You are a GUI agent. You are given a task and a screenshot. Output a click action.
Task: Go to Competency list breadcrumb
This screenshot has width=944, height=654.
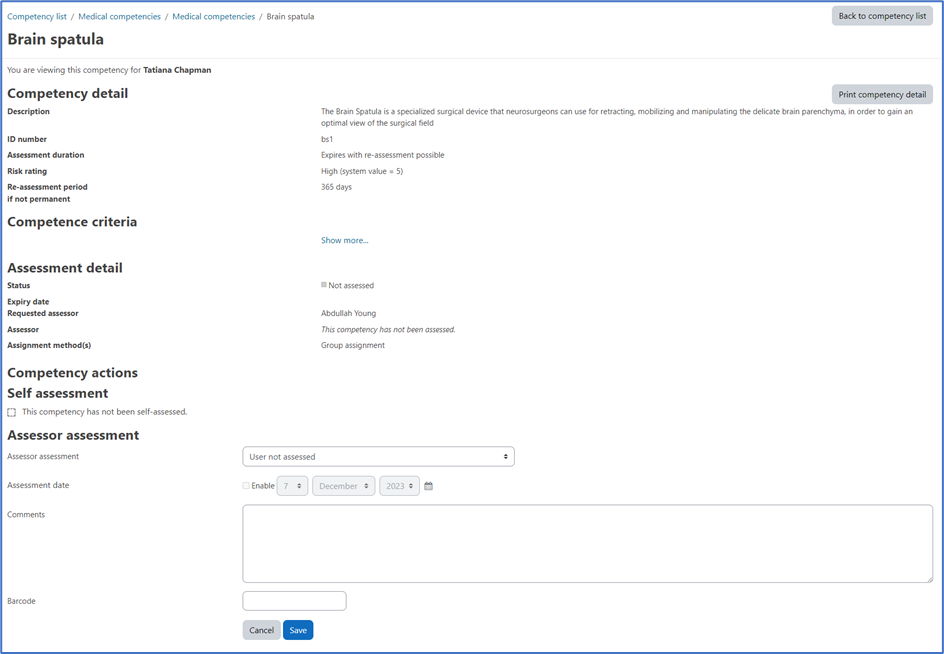click(x=37, y=16)
